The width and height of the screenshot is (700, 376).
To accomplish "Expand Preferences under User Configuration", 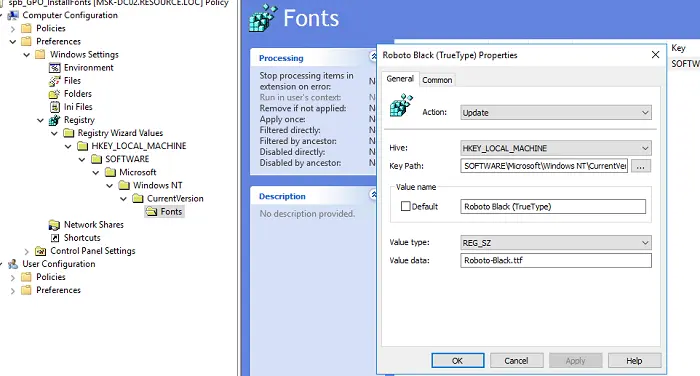I will click(x=13, y=291).
